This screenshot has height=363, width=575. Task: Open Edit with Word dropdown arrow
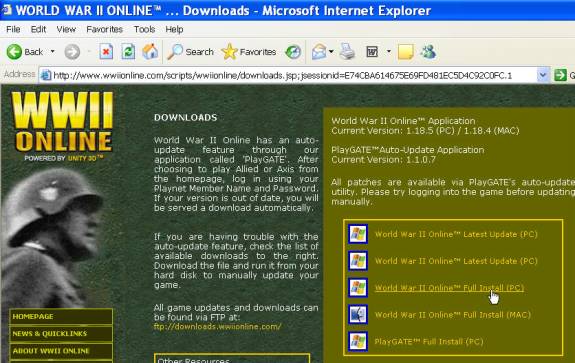388,51
